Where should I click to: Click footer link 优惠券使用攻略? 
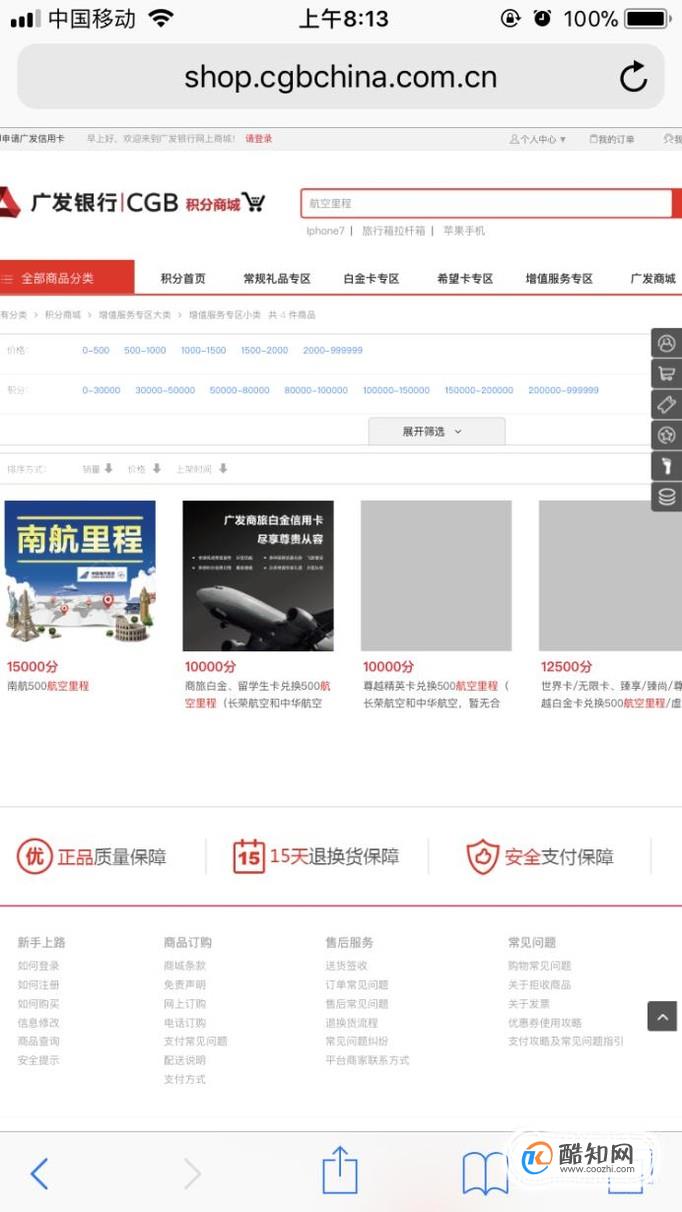click(545, 1023)
